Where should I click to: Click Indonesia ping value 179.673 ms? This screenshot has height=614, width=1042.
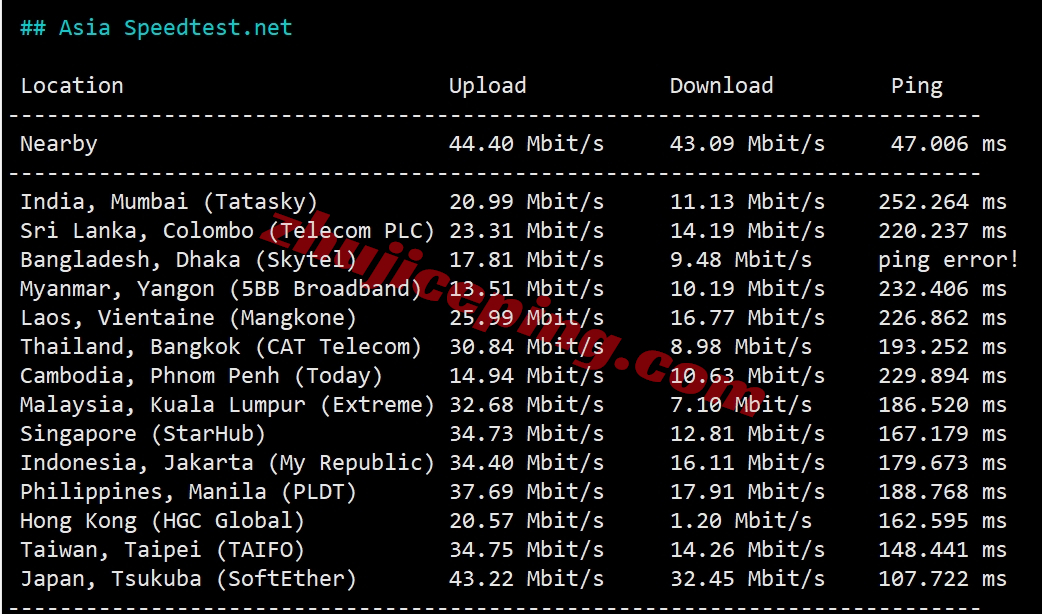942,462
